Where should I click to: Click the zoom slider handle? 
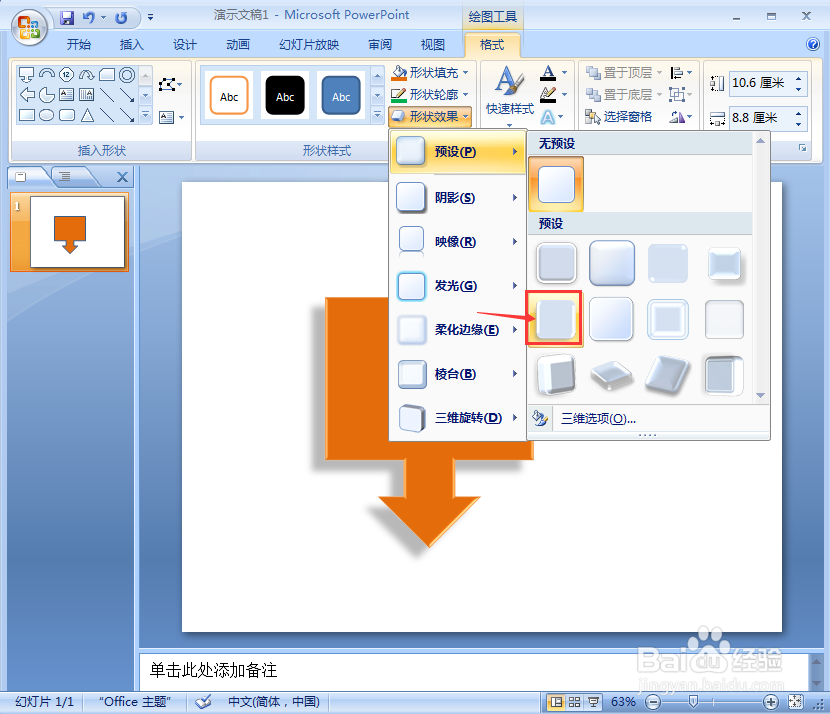coord(693,702)
